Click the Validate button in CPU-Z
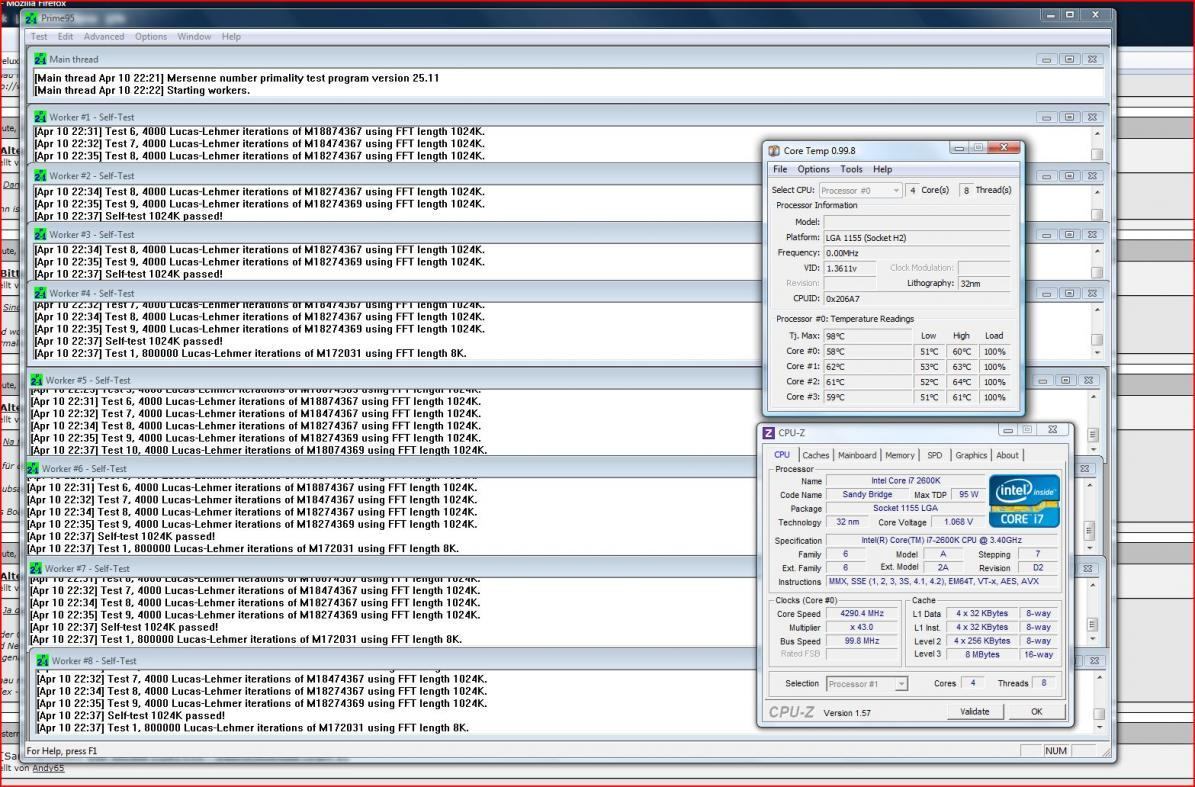 point(974,712)
